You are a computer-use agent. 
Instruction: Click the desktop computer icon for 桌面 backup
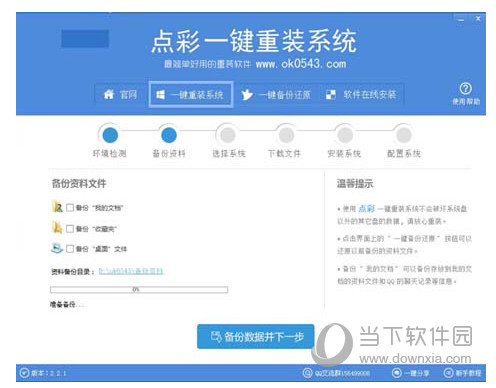[x=57, y=248]
